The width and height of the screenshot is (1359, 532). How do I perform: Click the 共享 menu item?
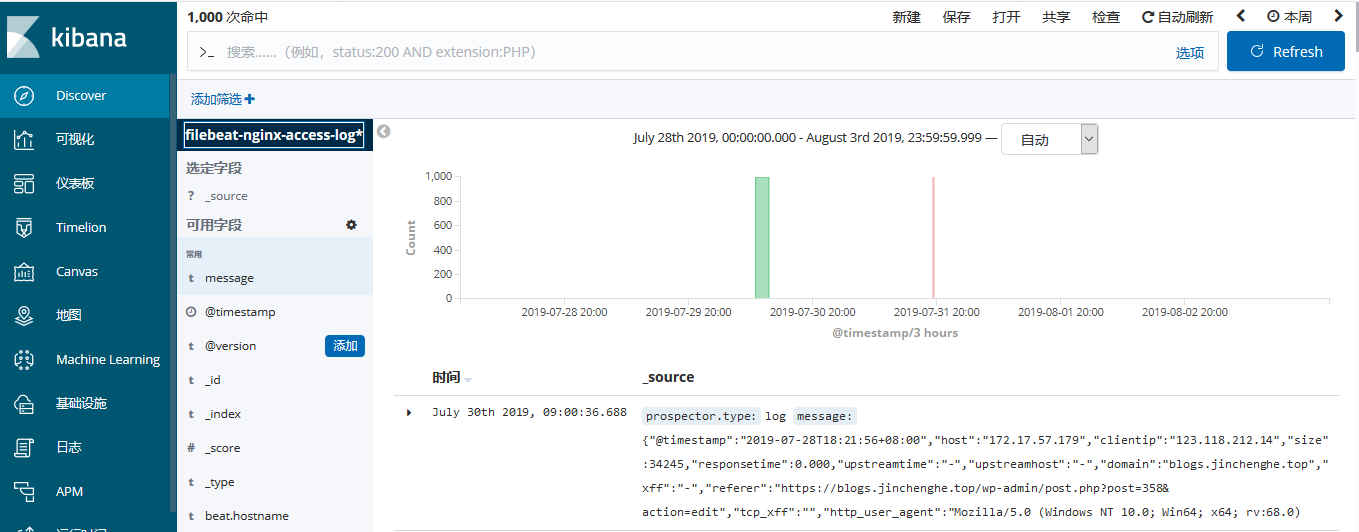[1056, 17]
